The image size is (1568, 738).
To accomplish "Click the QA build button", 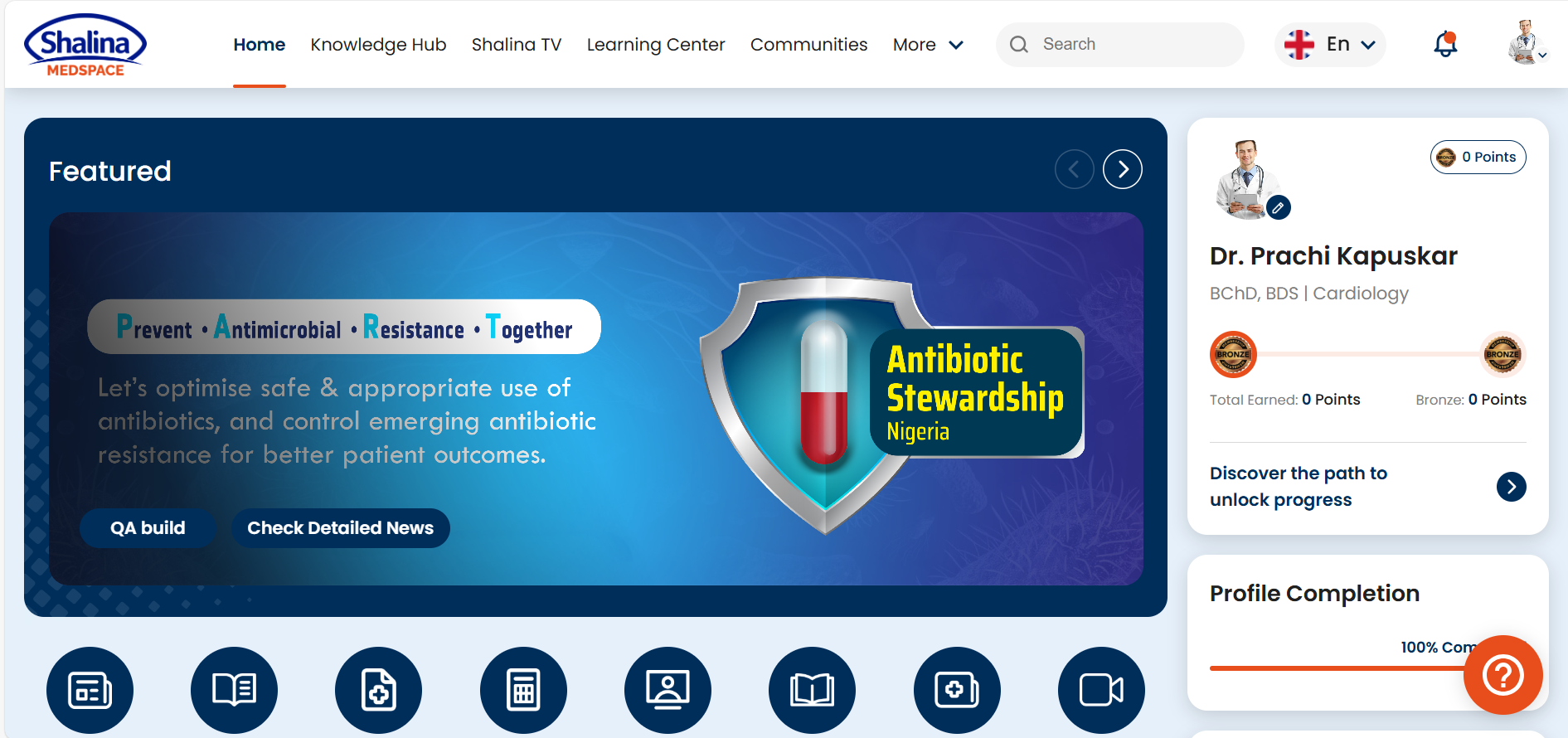I will [148, 528].
